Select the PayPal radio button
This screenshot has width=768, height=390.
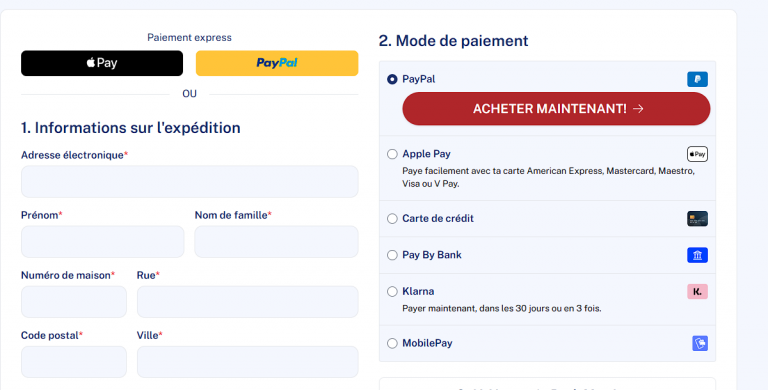pos(392,79)
